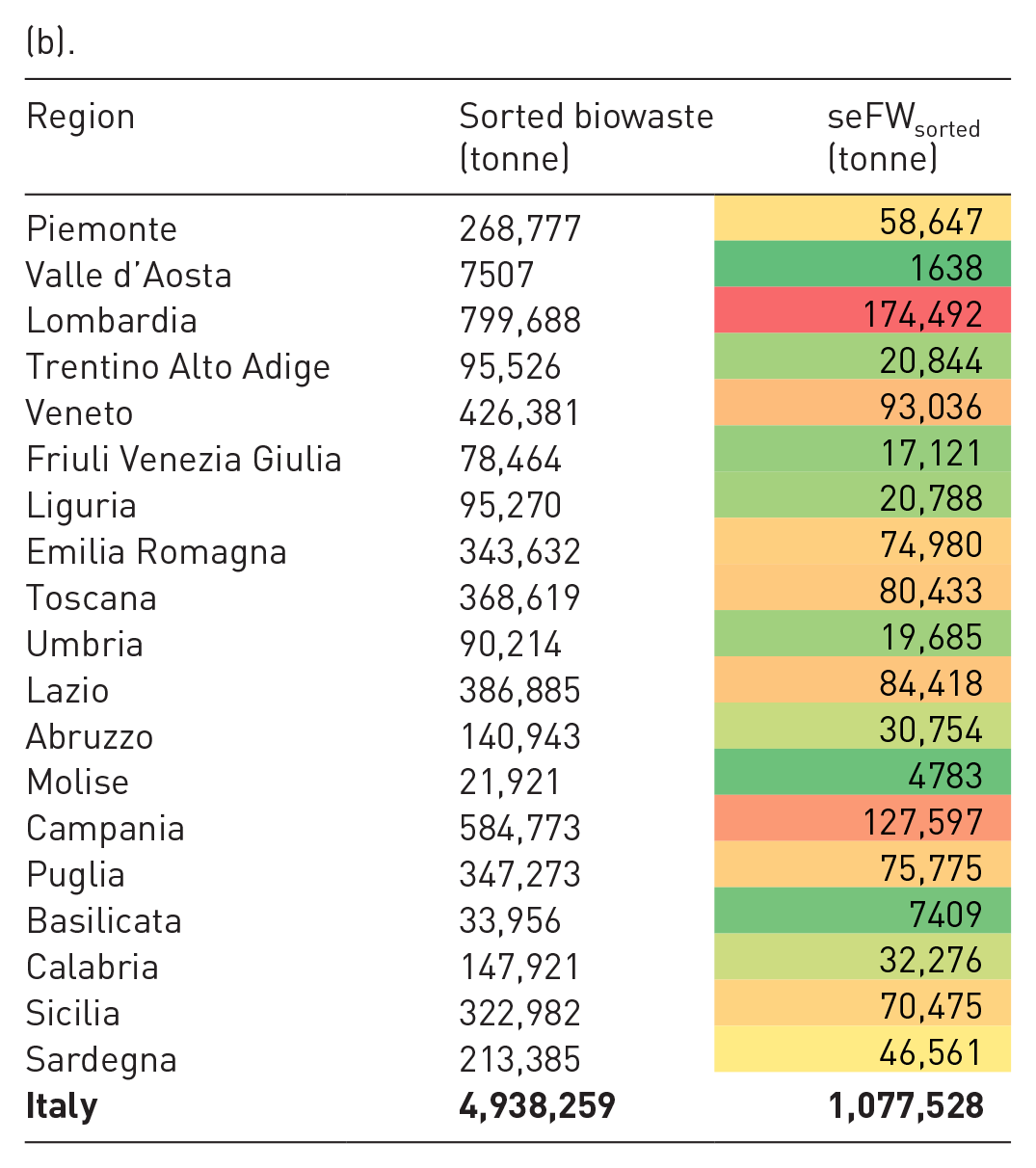Click the bold Italy row label
The width and height of the screenshot is (1036, 1168).
click(62, 1106)
